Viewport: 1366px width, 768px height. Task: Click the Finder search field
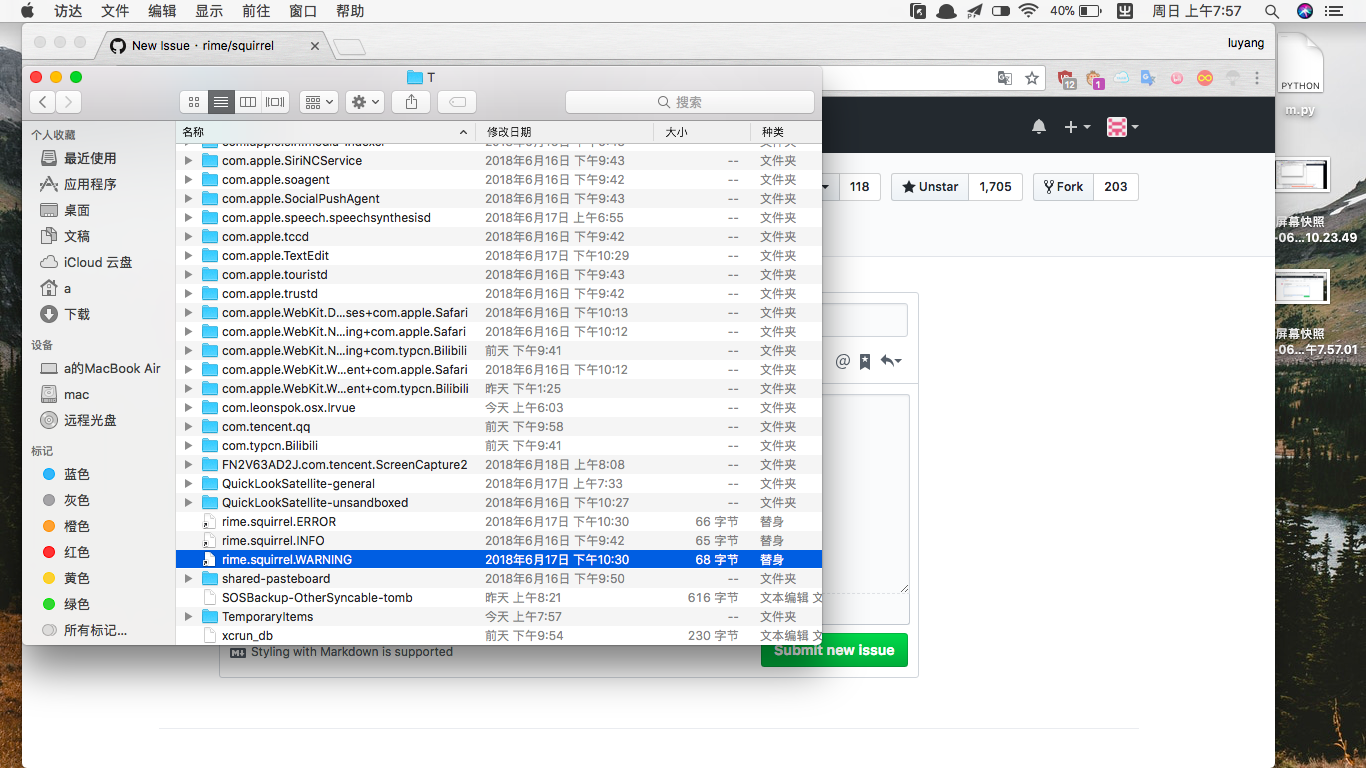point(690,102)
